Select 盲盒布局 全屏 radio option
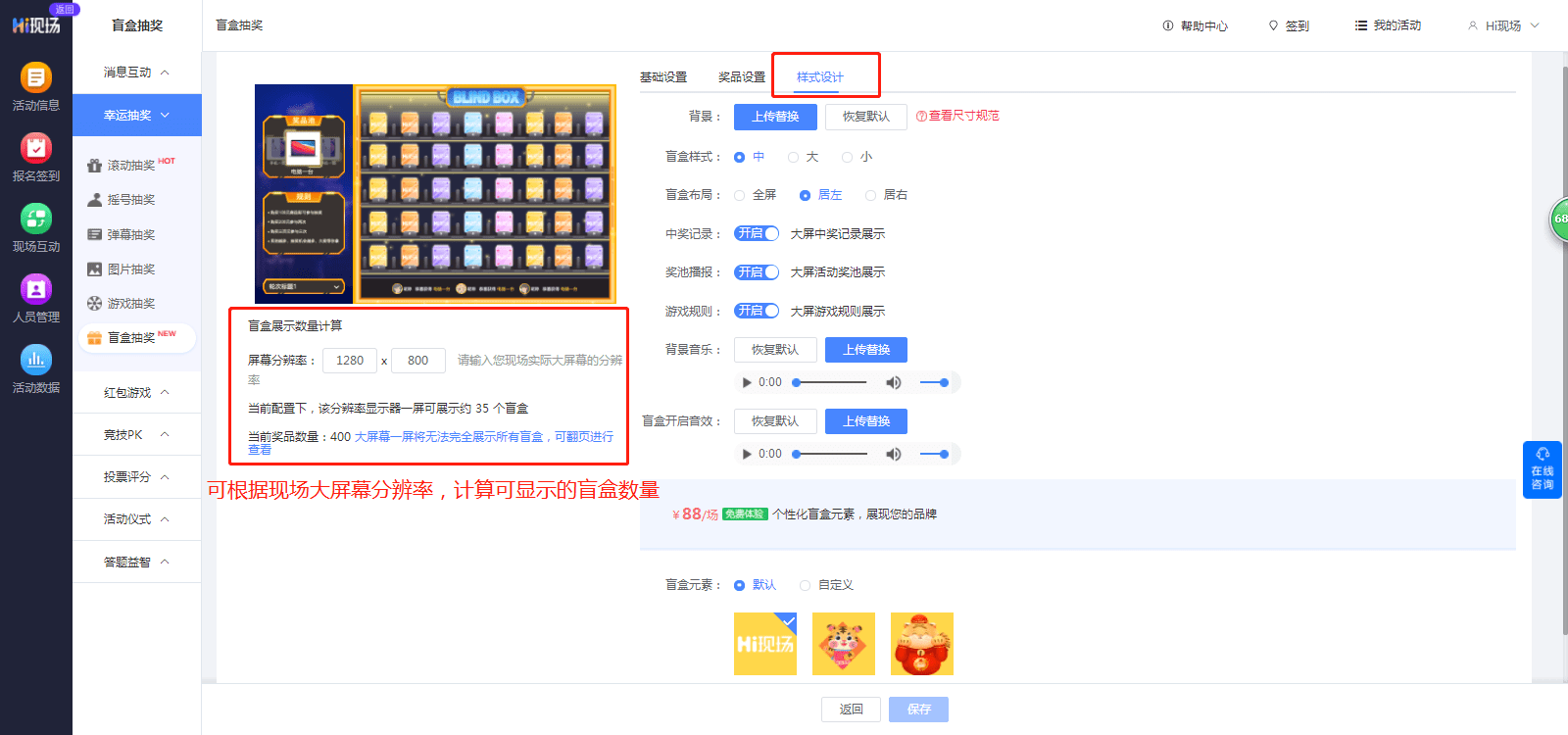The width and height of the screenshot is (1568, 735). coord(739,195)
